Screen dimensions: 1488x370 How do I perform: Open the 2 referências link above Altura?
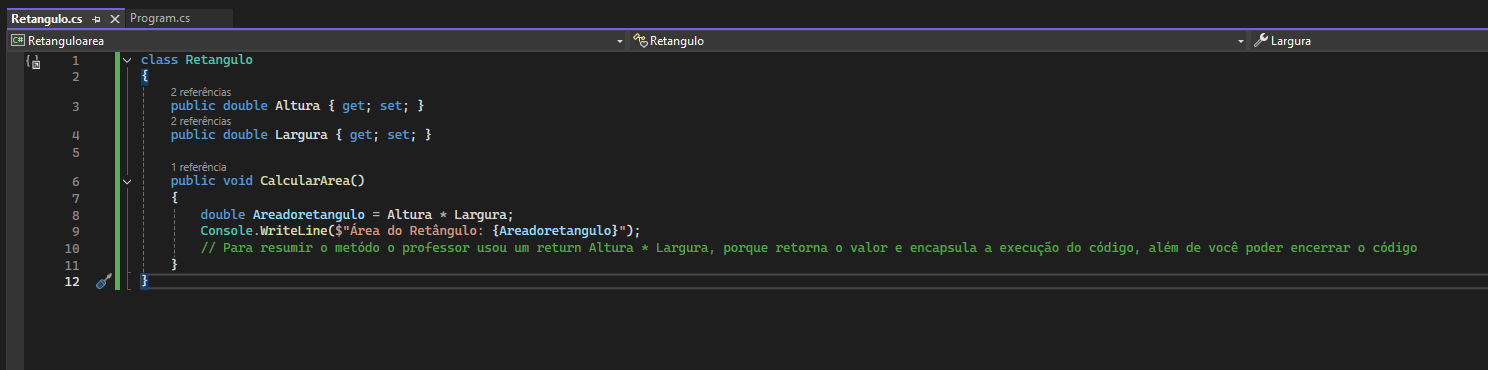point(201,92)
